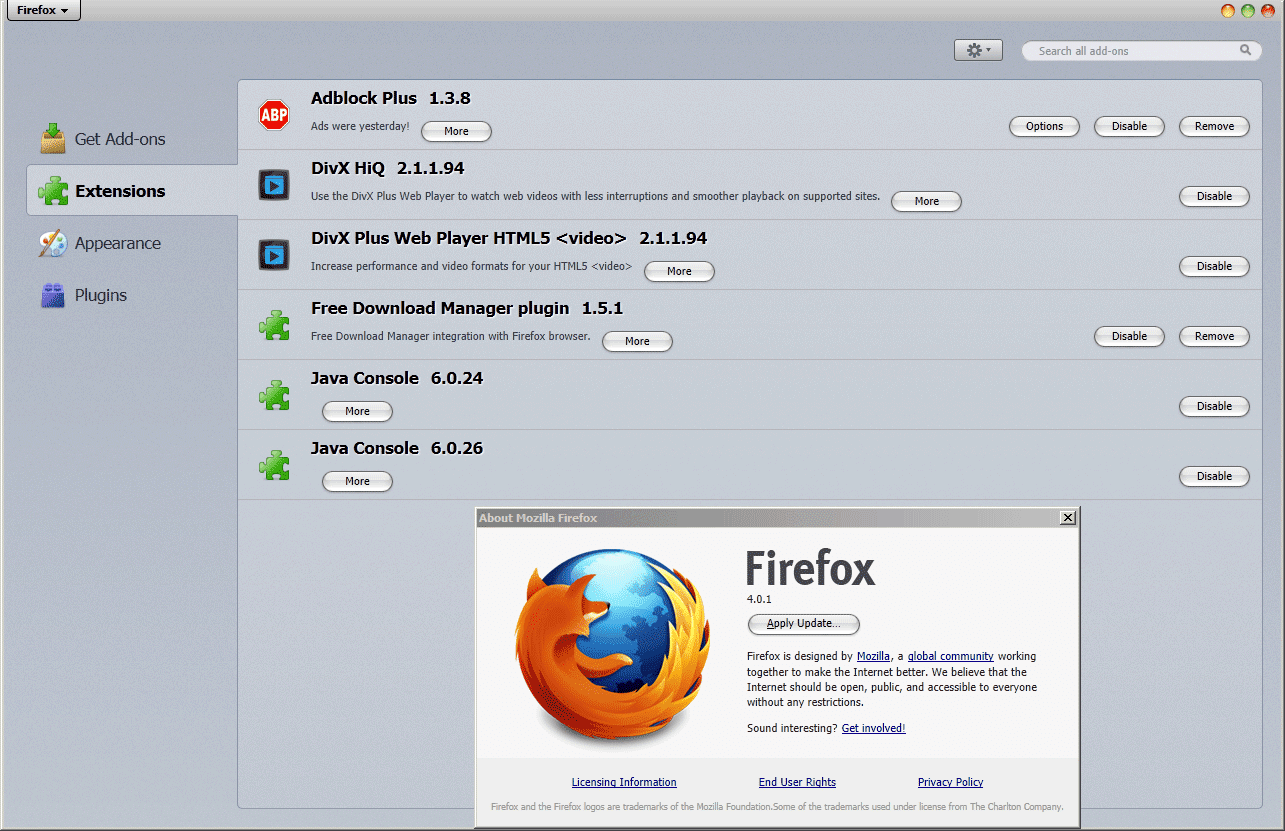Select the Extensions category
This screenshot has height=831, width=1285.
click(x=131, y=191)
